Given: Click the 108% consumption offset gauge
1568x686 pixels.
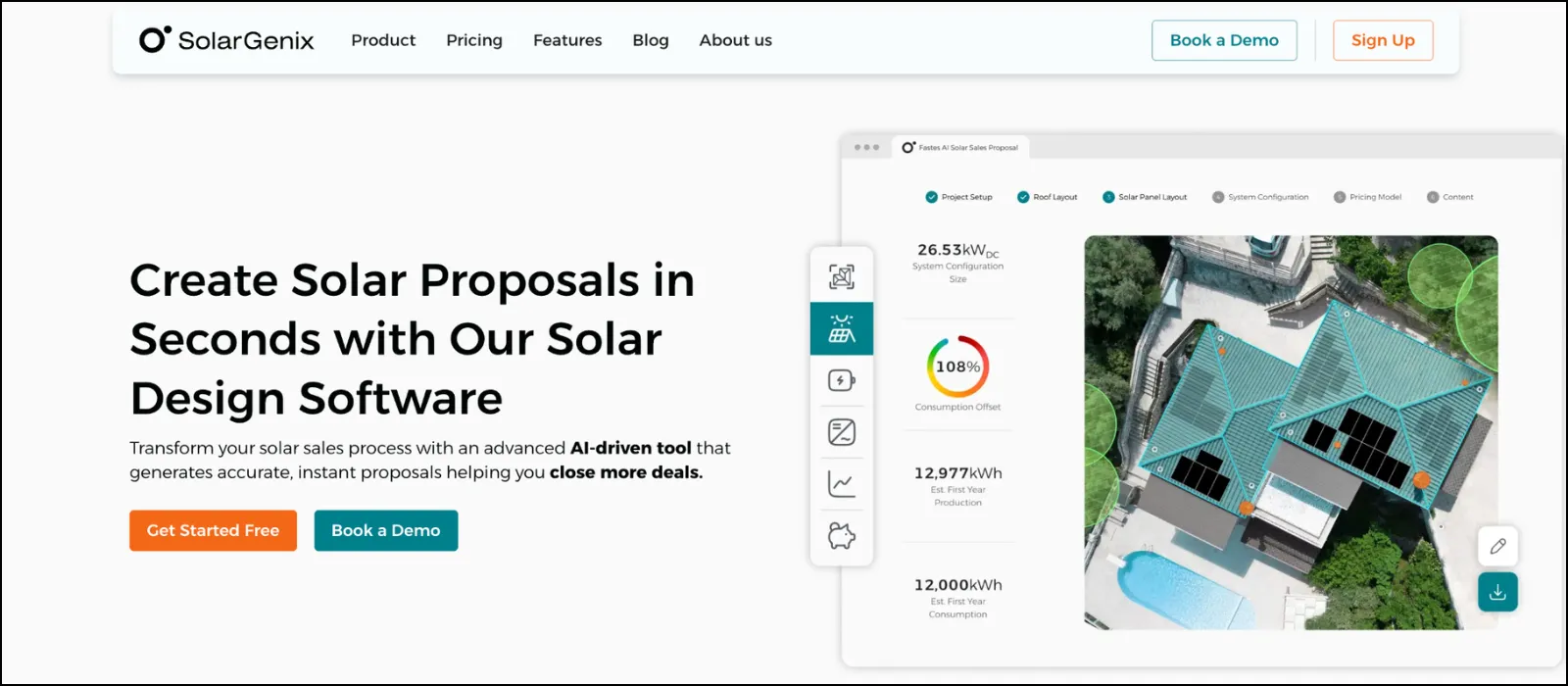Looking at the screenshot, I should coord(957,367).
